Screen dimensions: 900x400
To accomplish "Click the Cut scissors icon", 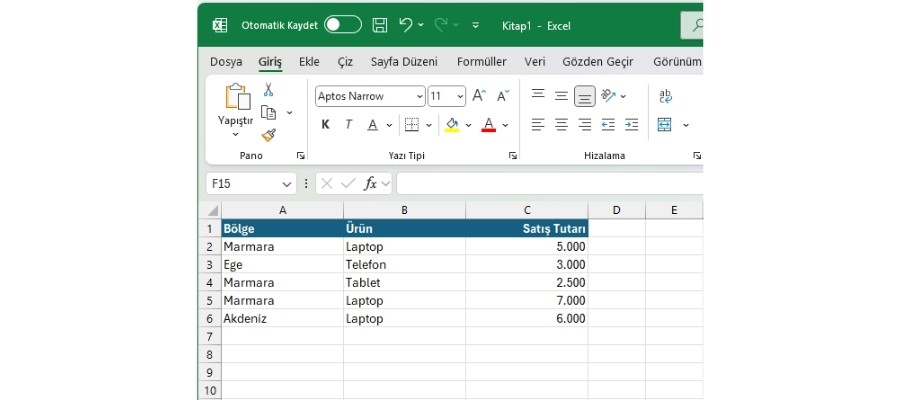I will (268, 90).
